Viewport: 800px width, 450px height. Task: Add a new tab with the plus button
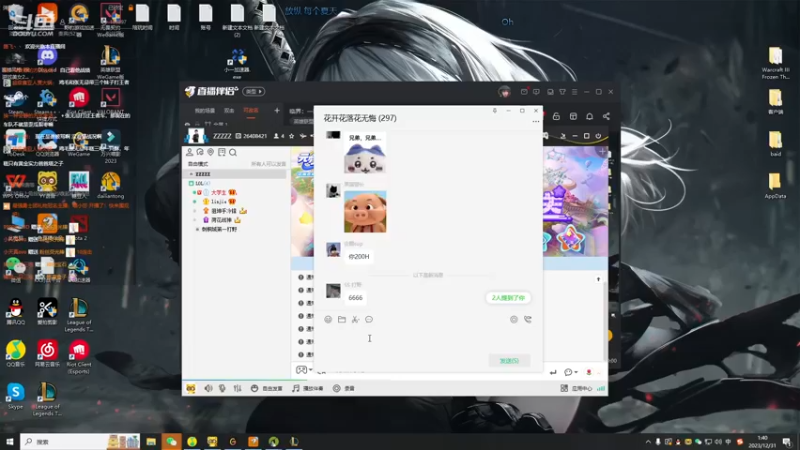click(277, 110)
